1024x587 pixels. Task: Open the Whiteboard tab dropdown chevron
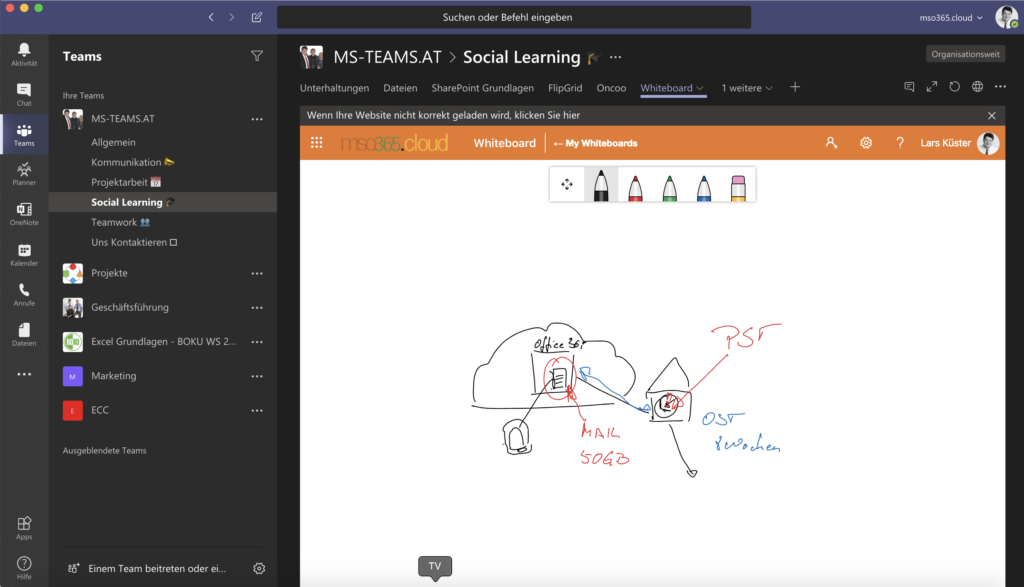pyautogui.click(x=700, y=88)
